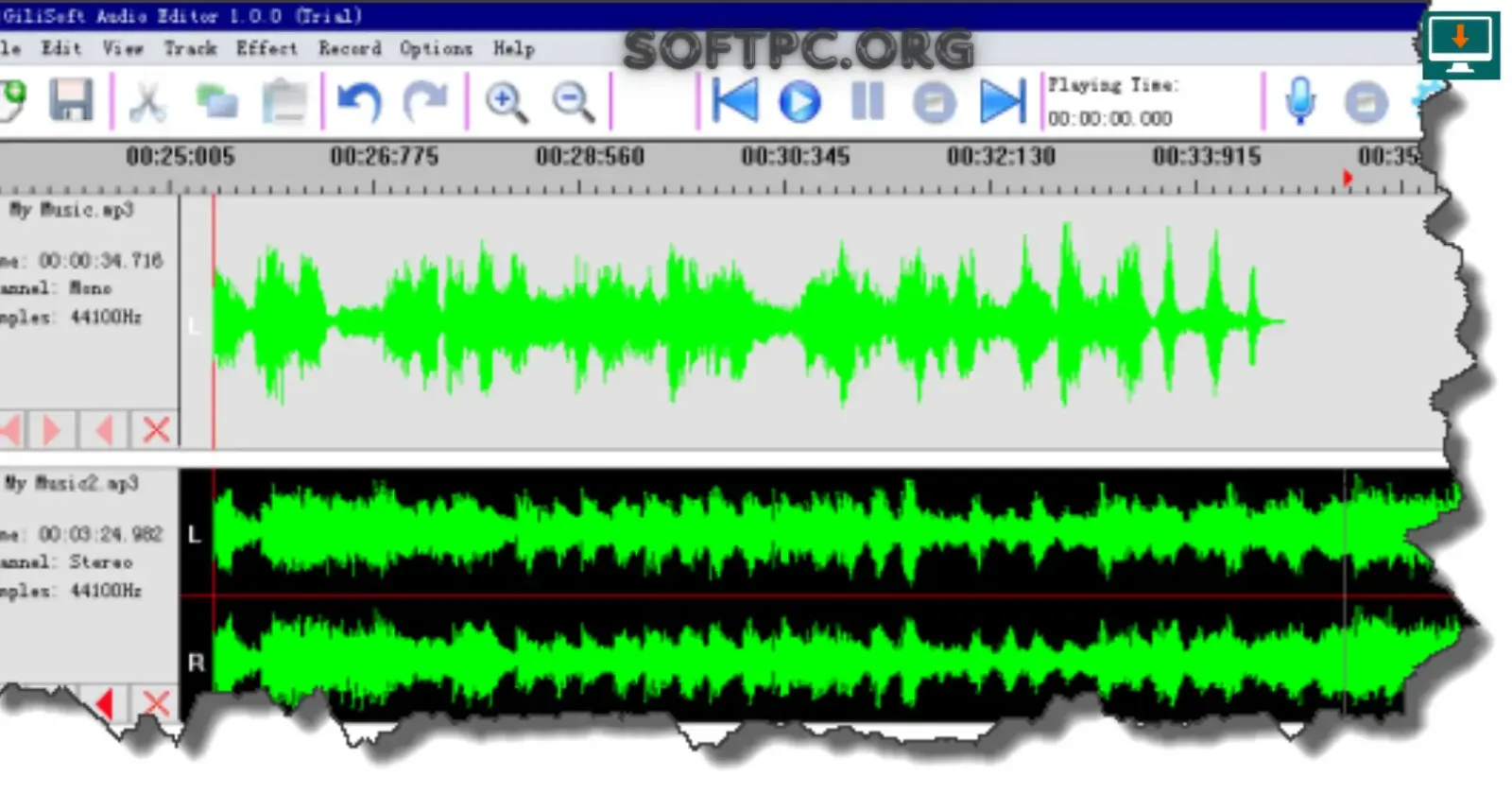Paste from clipboard icon
The height and width of the screenshot is (811, 1512).
click(x=284, y=102)
